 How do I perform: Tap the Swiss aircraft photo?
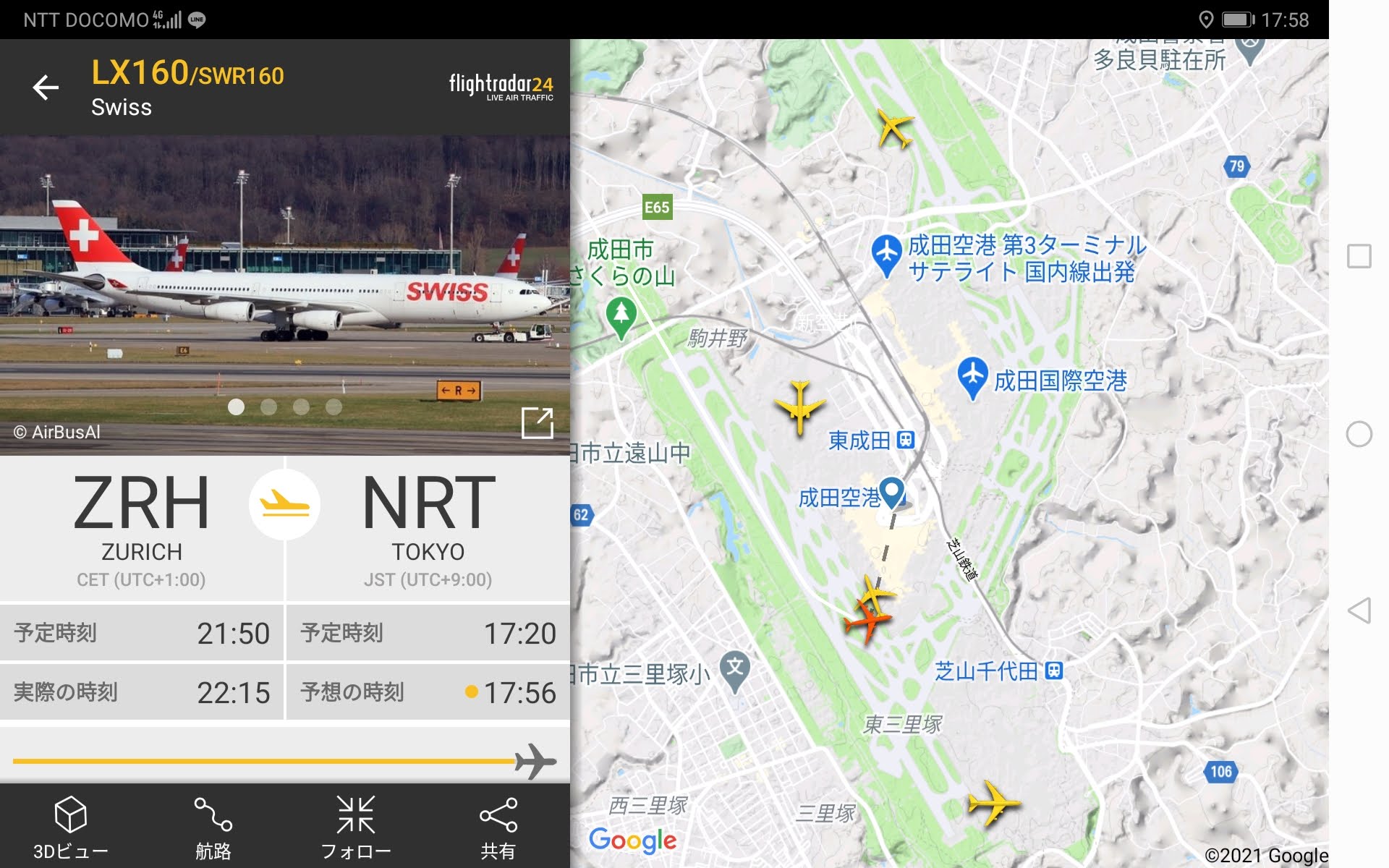(x=285, y=295)
